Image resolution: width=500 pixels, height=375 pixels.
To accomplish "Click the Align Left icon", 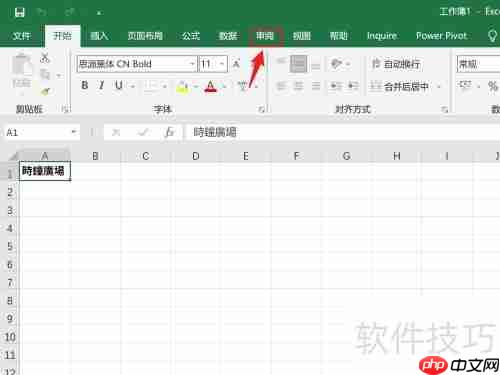I will pos(281,86).
